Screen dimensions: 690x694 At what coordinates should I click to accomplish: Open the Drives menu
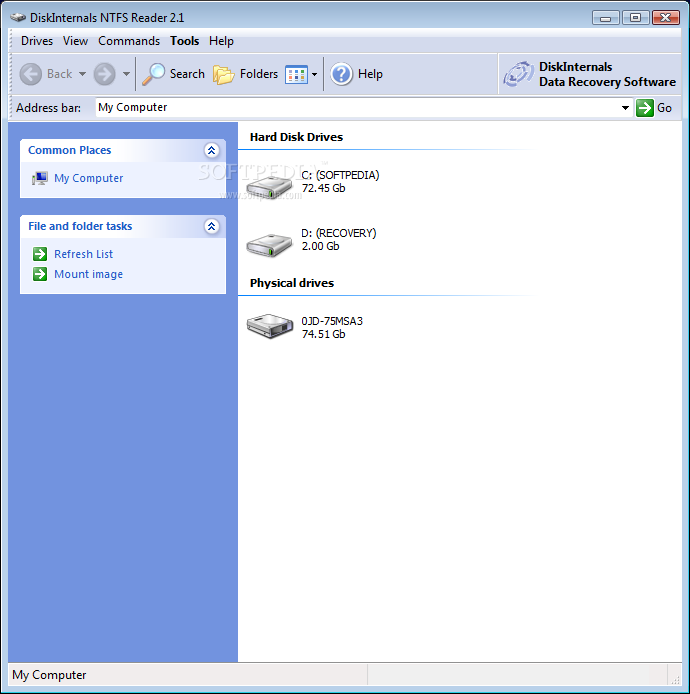coord(37,41)
